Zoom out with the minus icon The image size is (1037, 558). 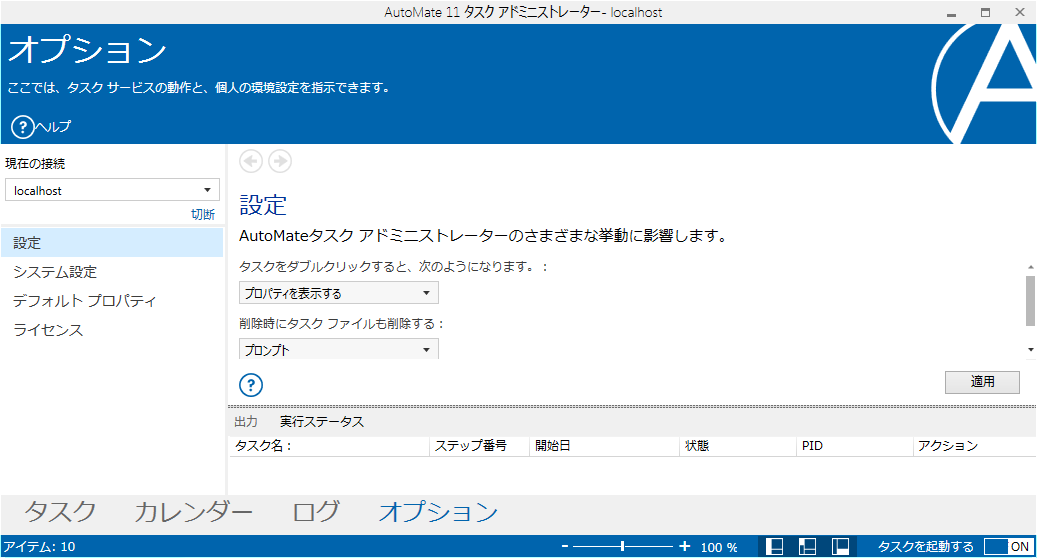565,546
